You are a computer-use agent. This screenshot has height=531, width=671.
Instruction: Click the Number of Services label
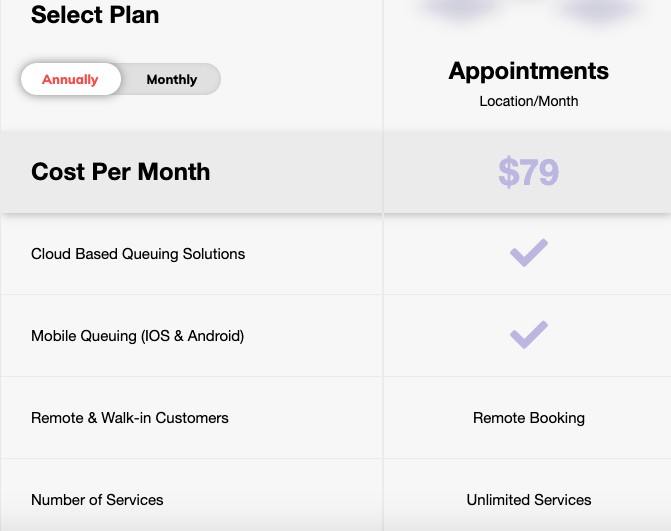[97, 500]
